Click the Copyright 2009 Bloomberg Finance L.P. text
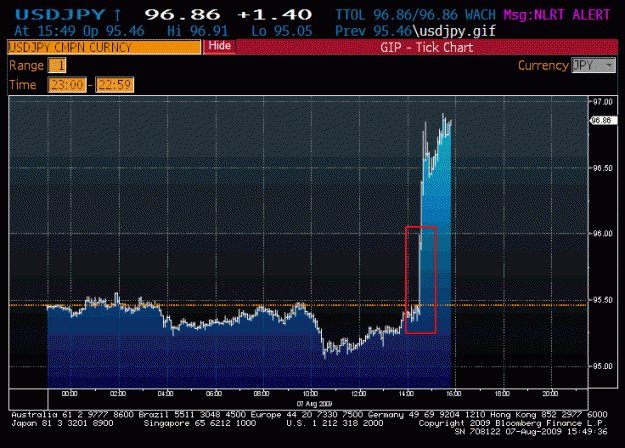This screenshot has height=448, width=625. [x=512, y=423]
